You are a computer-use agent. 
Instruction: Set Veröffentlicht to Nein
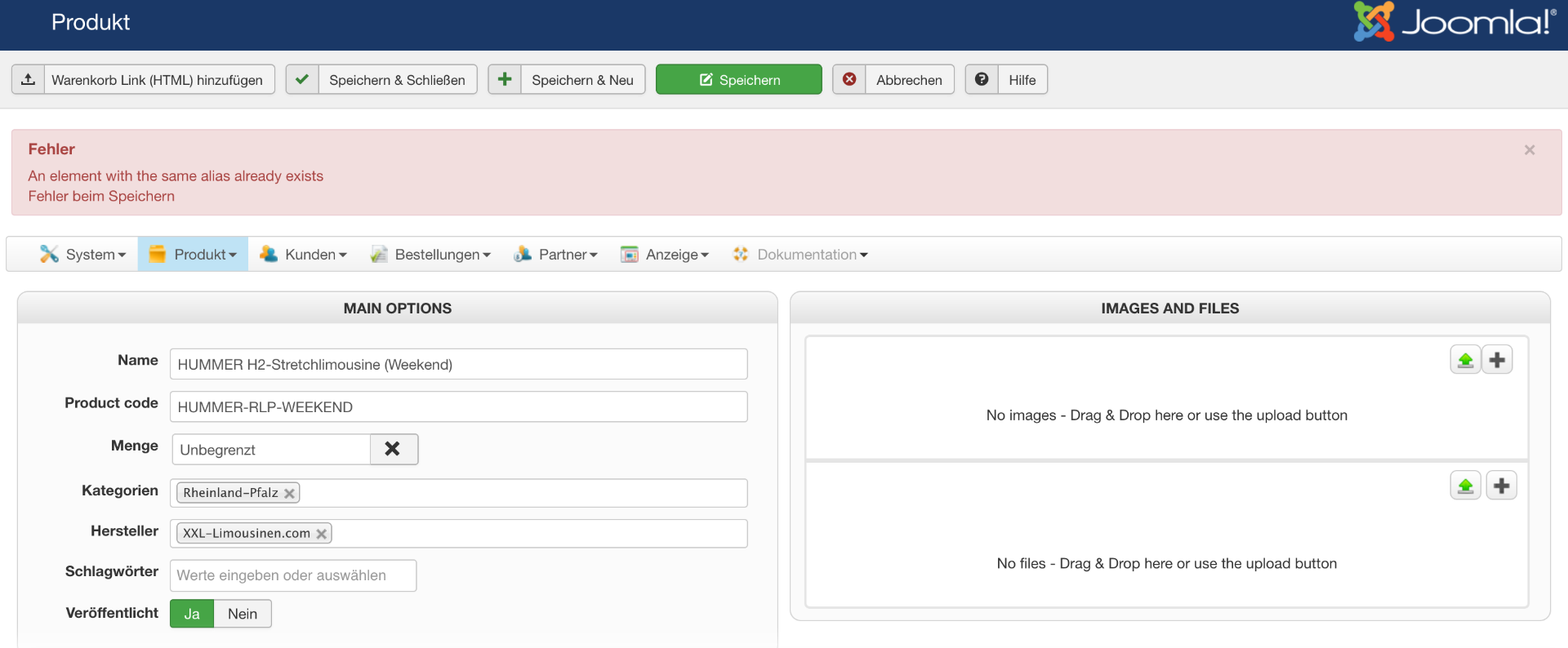point(243,614)
